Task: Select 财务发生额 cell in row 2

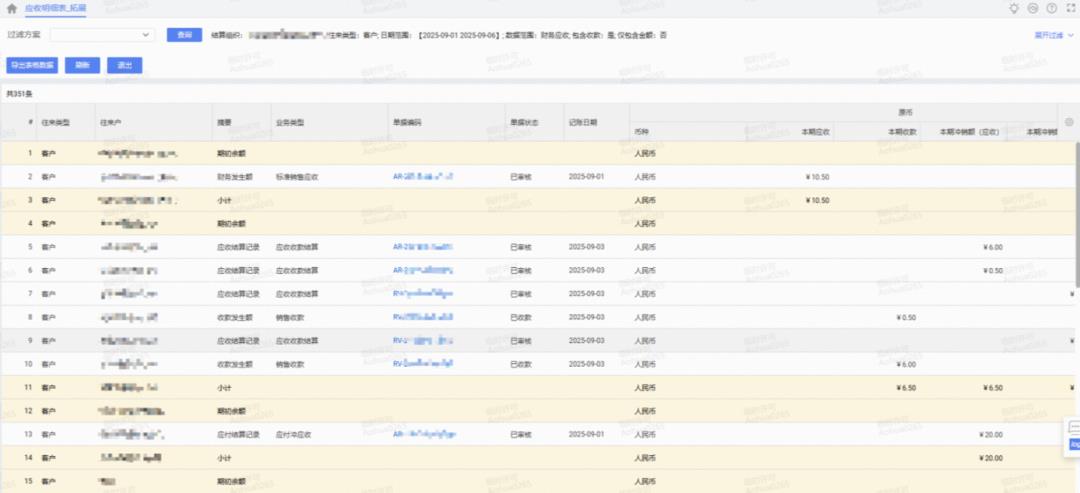Action: point(234,177)
